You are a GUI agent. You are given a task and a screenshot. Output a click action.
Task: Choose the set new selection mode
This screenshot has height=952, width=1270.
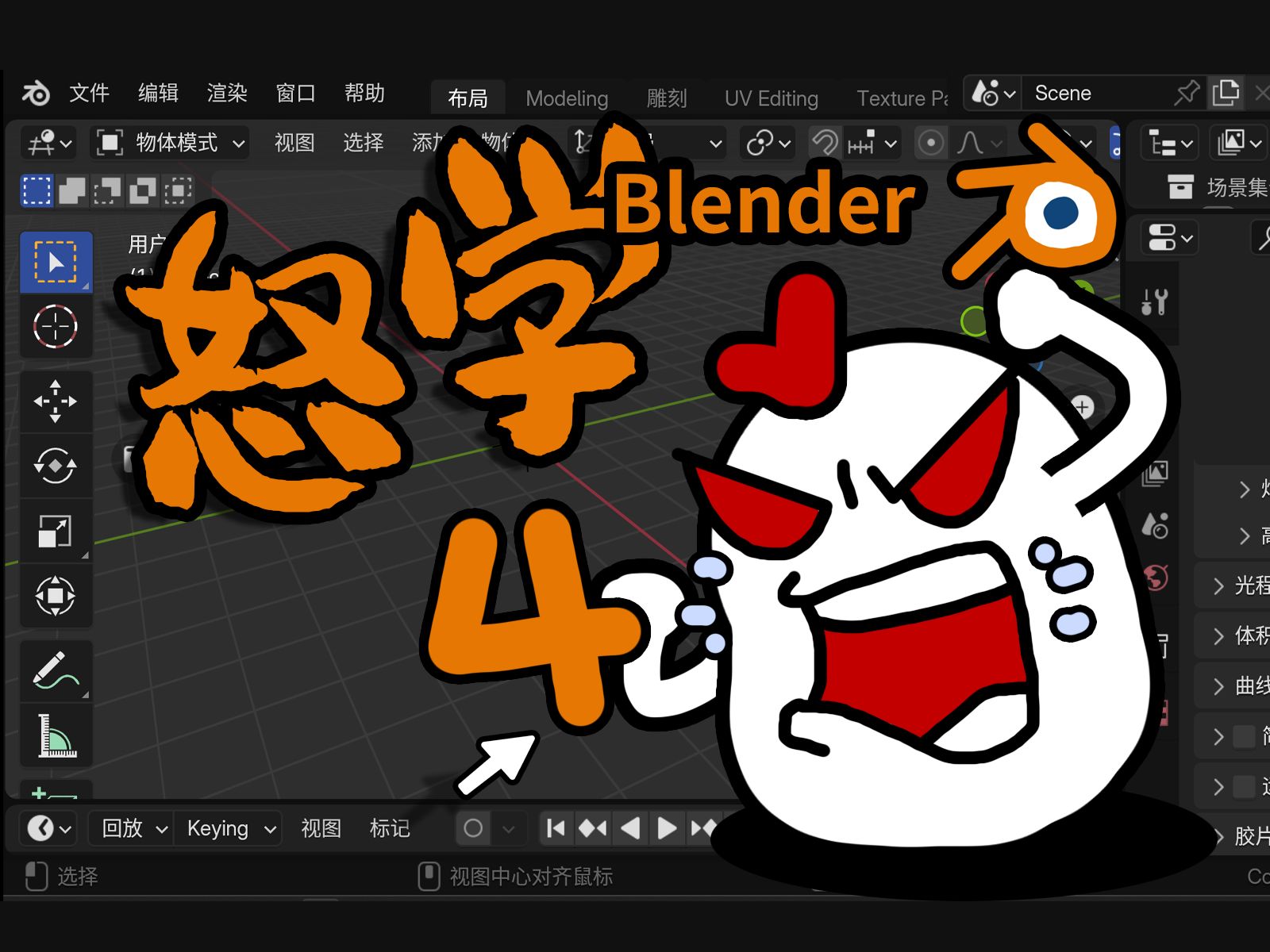click(x=37, y=191)
